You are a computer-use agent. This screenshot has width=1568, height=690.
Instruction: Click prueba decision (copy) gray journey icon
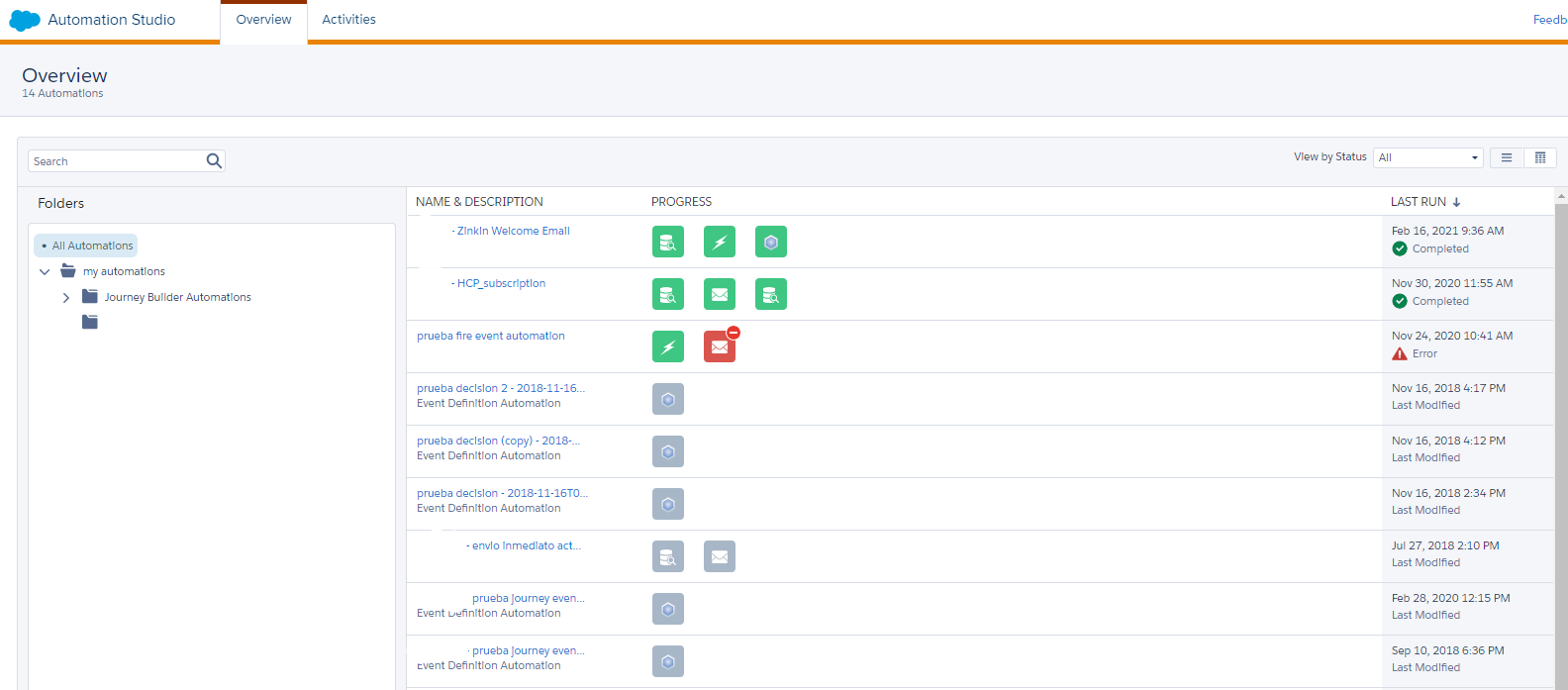coord(668,451)
